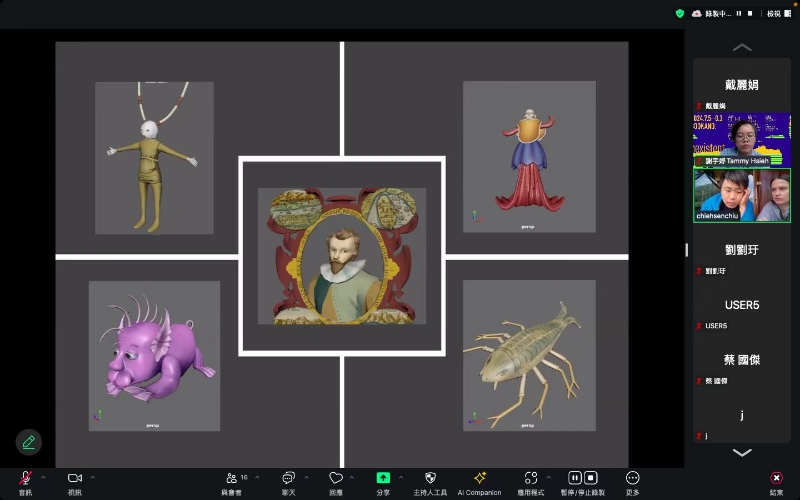The width and height of the screenshot is (800, 500).
Task: Click the center portrait image in shared screen
Action: [342, 256]
